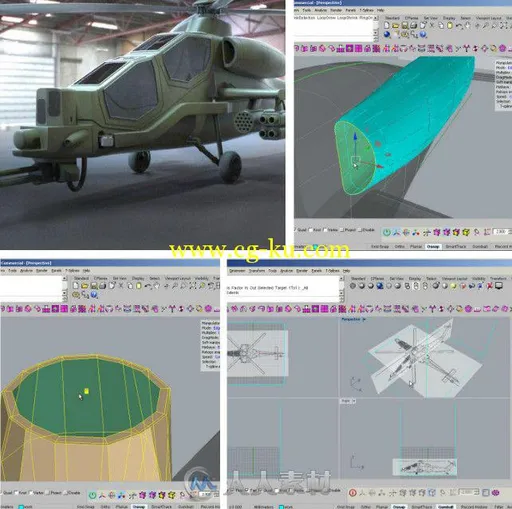Click yellow light bulb icon in four-viewport window
512x509 pixels.
453,286
